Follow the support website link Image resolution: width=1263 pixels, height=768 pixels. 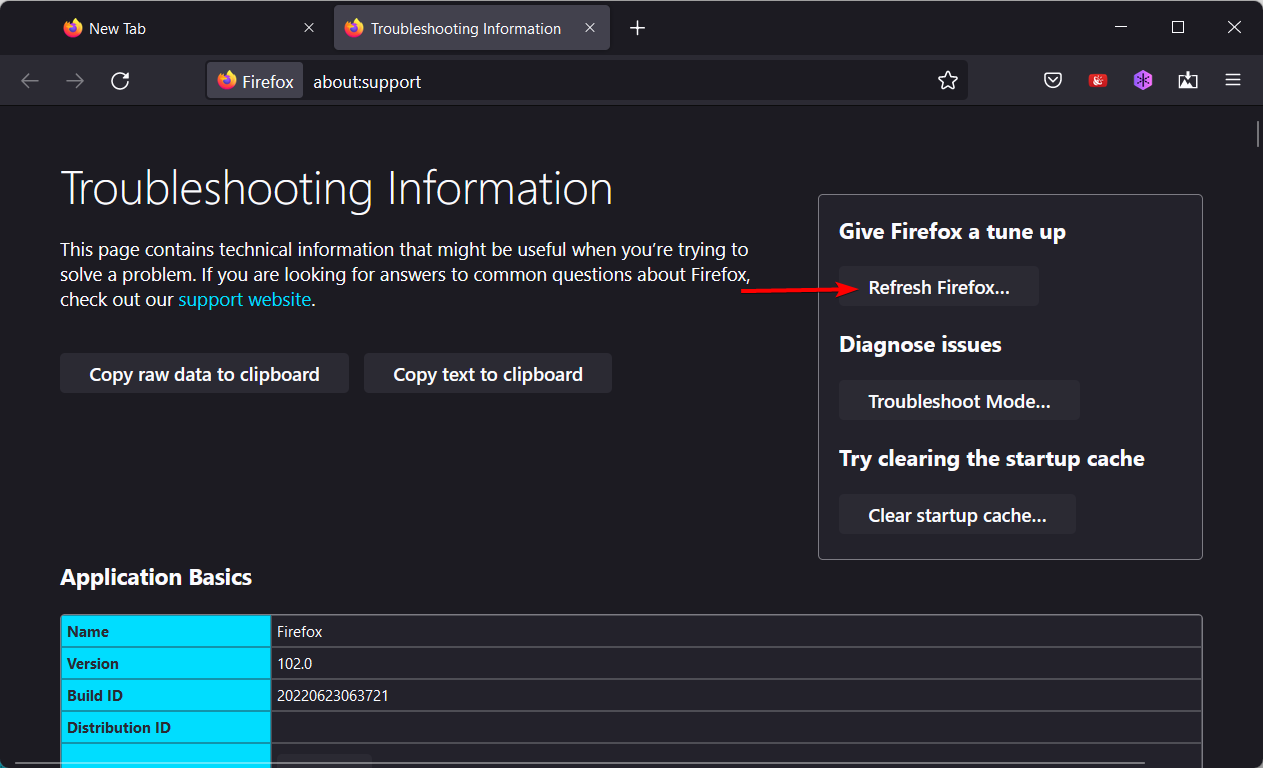point(245,299)
